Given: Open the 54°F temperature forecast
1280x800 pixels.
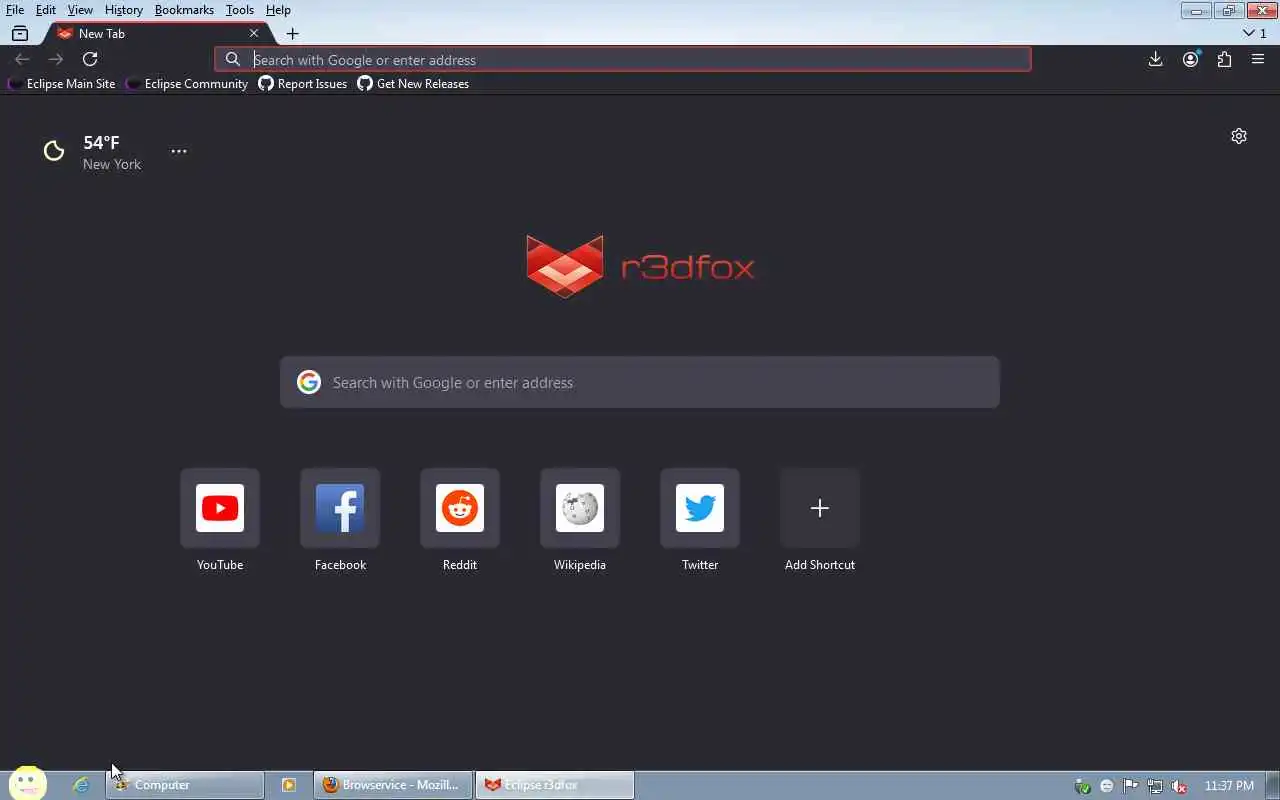Looking at the screenshot, I should coord(101,143).
